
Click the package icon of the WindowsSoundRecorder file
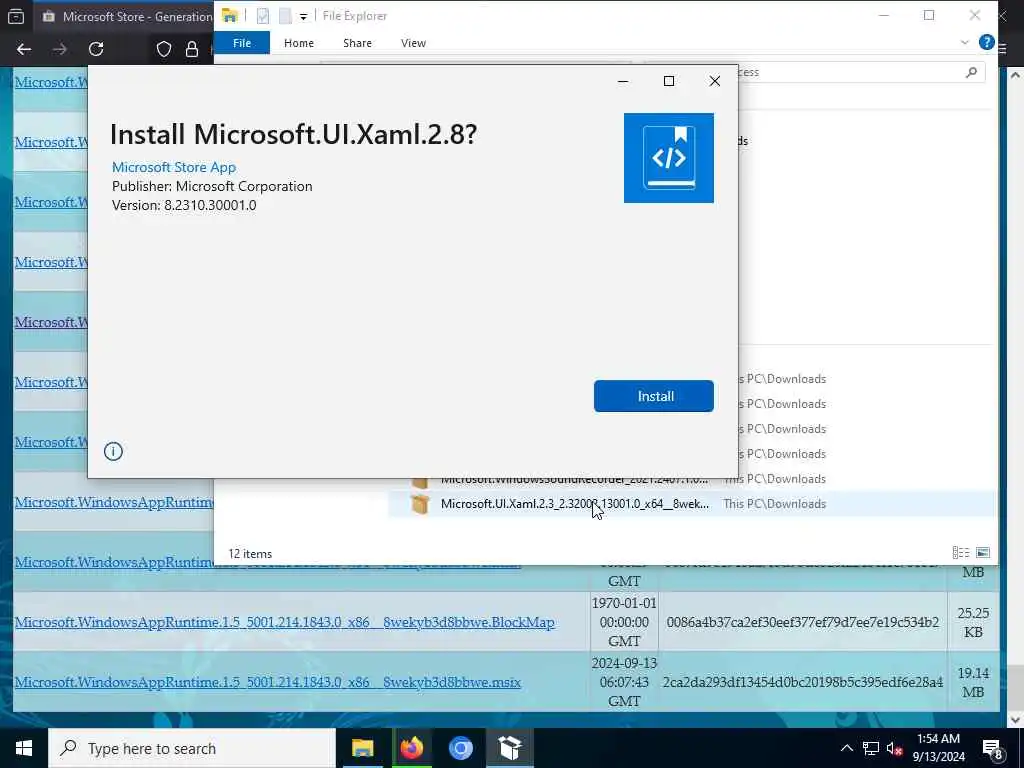tap(420, 483)
